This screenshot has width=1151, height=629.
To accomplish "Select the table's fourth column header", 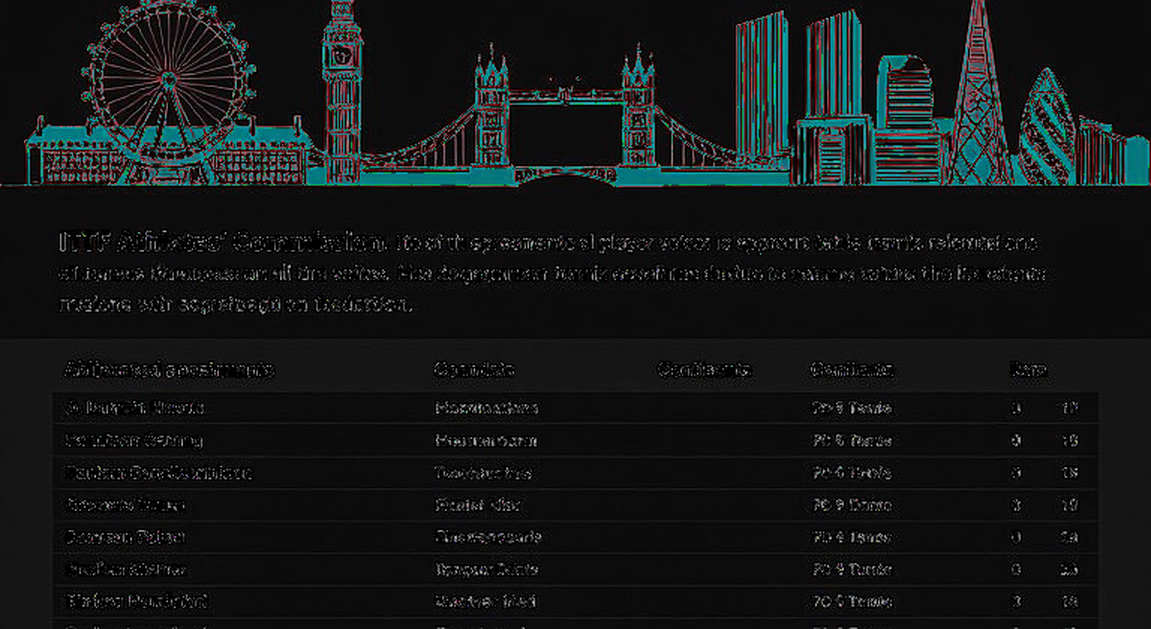I will 852,369.
